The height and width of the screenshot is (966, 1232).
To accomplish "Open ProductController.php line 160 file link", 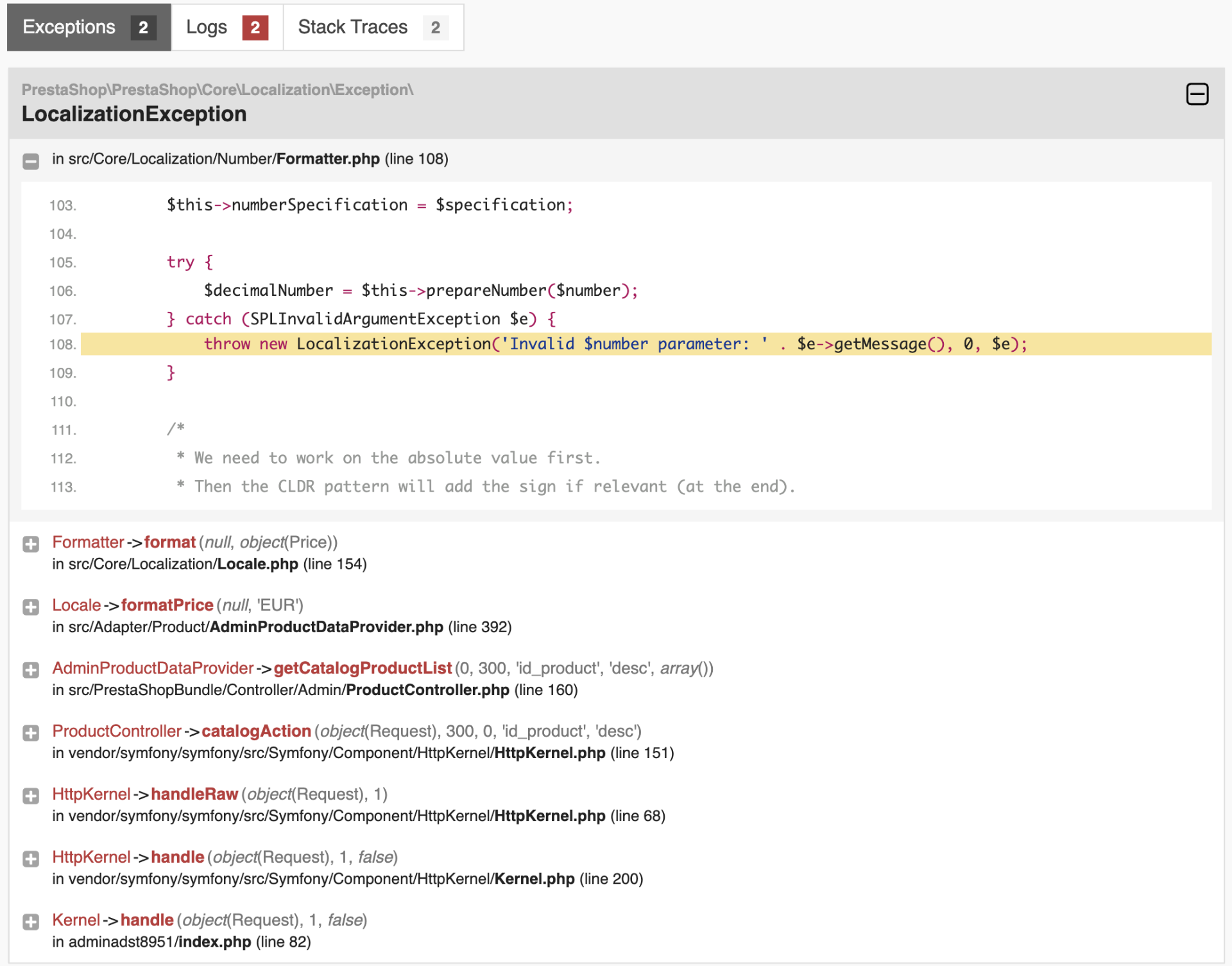I will click(427, 690).
